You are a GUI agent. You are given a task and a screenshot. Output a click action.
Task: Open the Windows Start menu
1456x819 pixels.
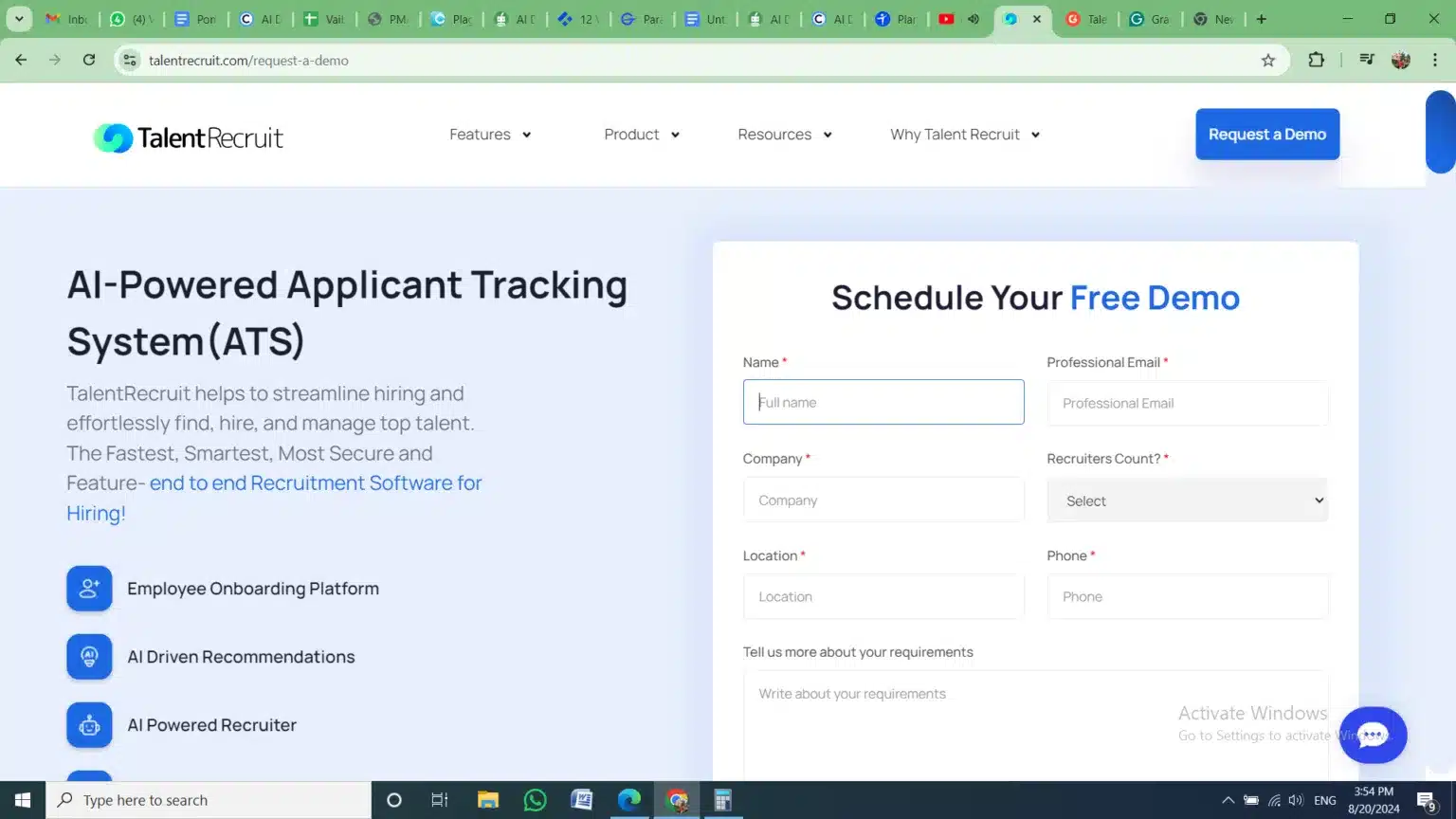pyautogui.click(x=23, y=800)
